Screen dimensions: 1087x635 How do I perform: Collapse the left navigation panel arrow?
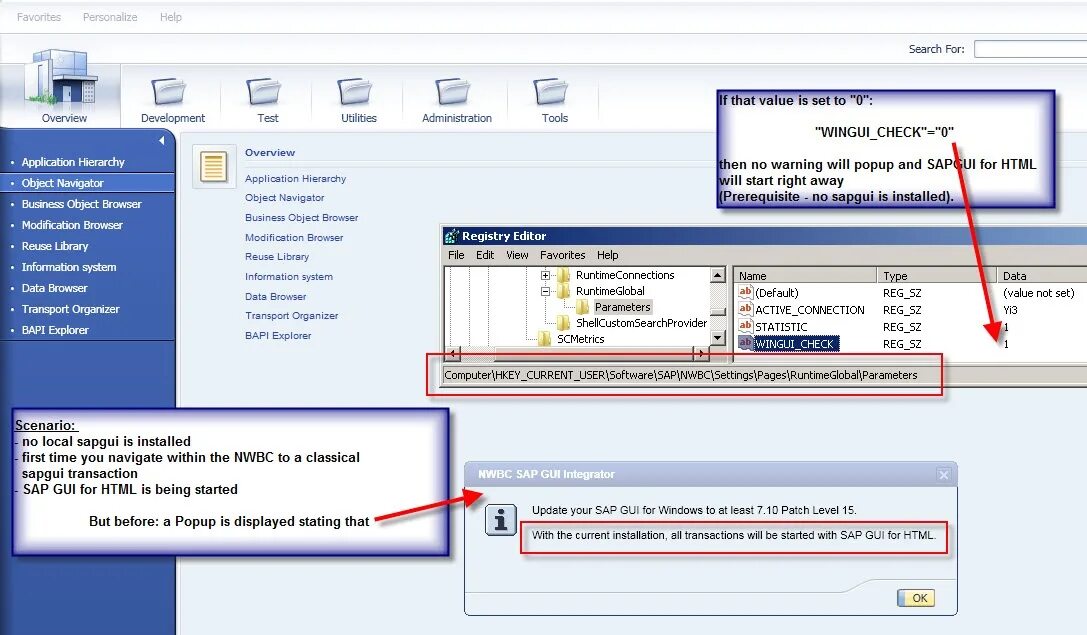click(x=161, y=138)
